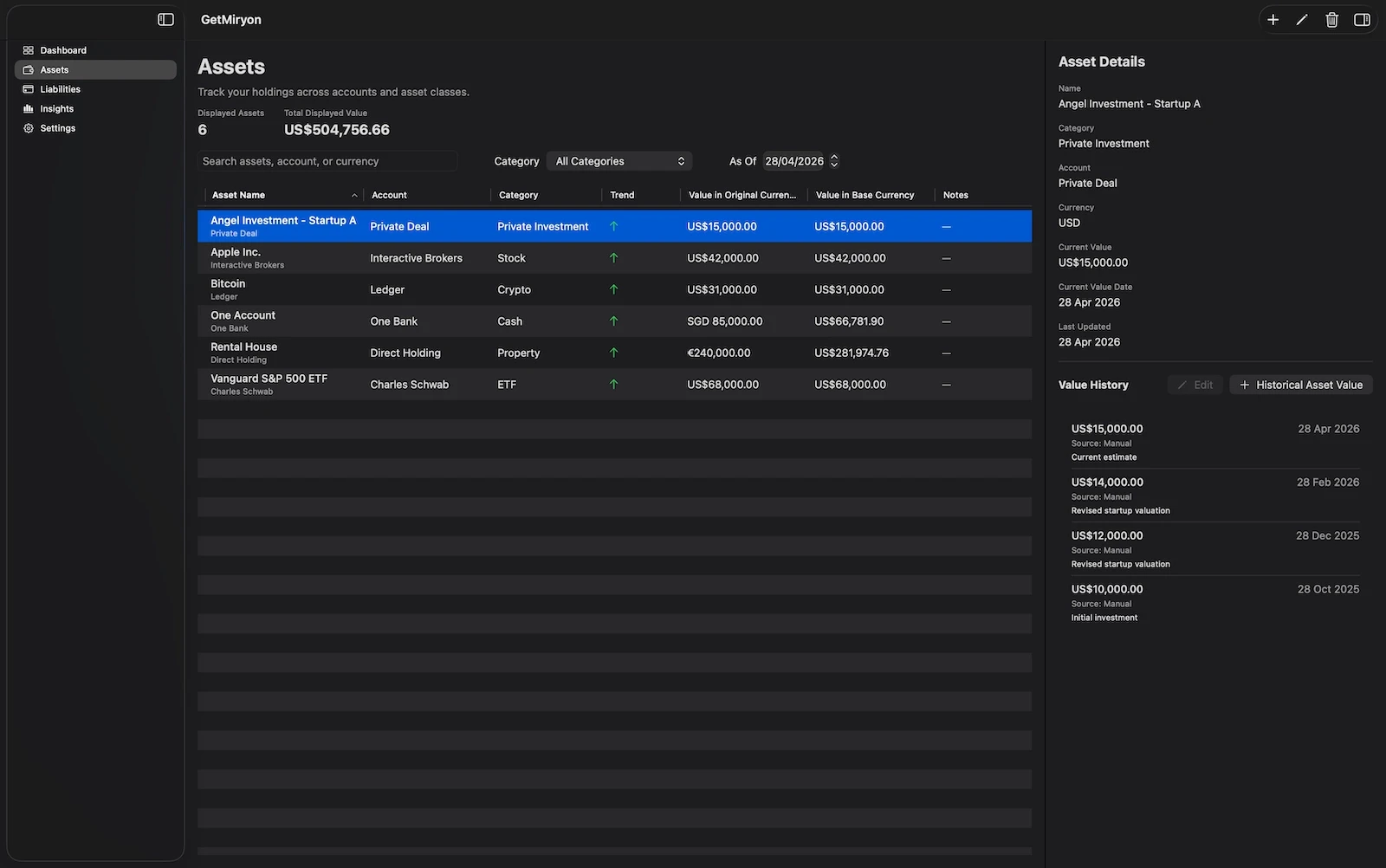Sort by Value in Original Currency header
This screenshot has height=868, width=1386.
click(743, 195)
